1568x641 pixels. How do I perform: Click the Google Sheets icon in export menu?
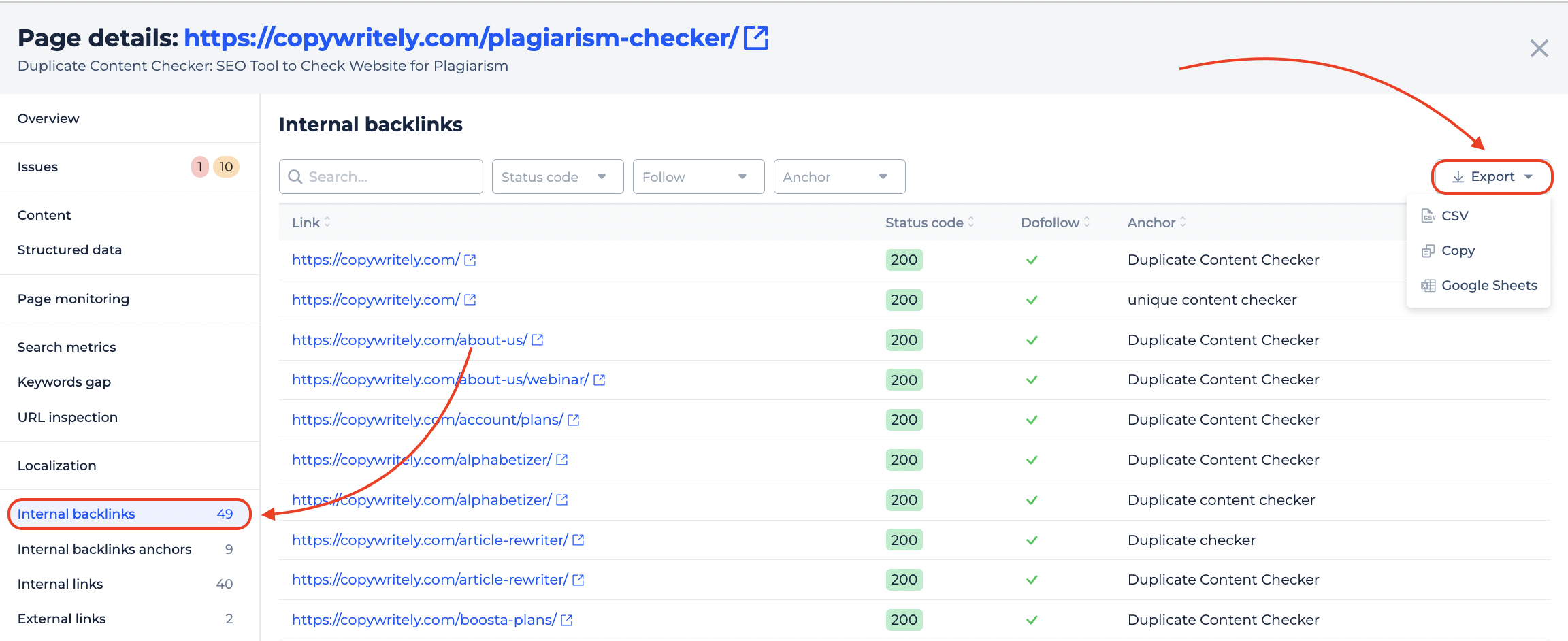pos(1428,286)
